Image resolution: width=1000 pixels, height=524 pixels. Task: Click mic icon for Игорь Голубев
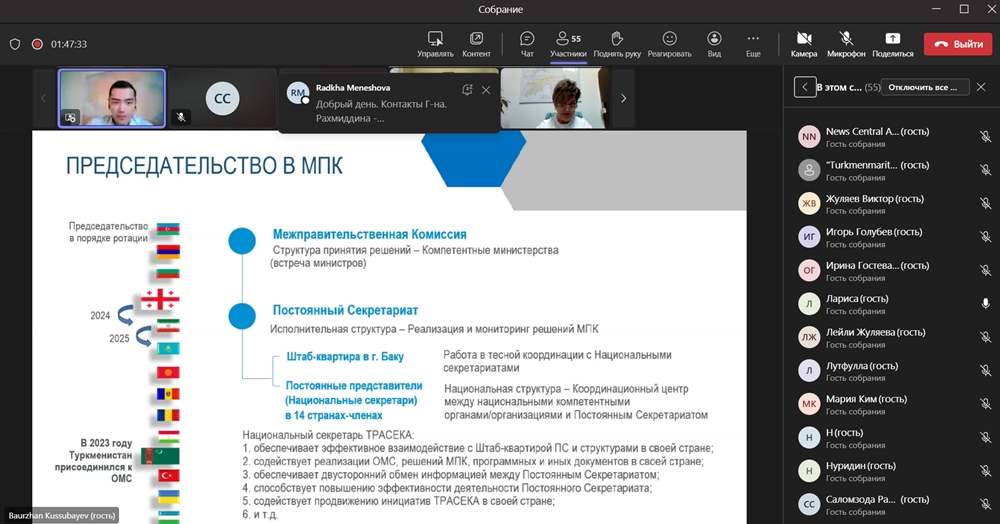[985, 237]
